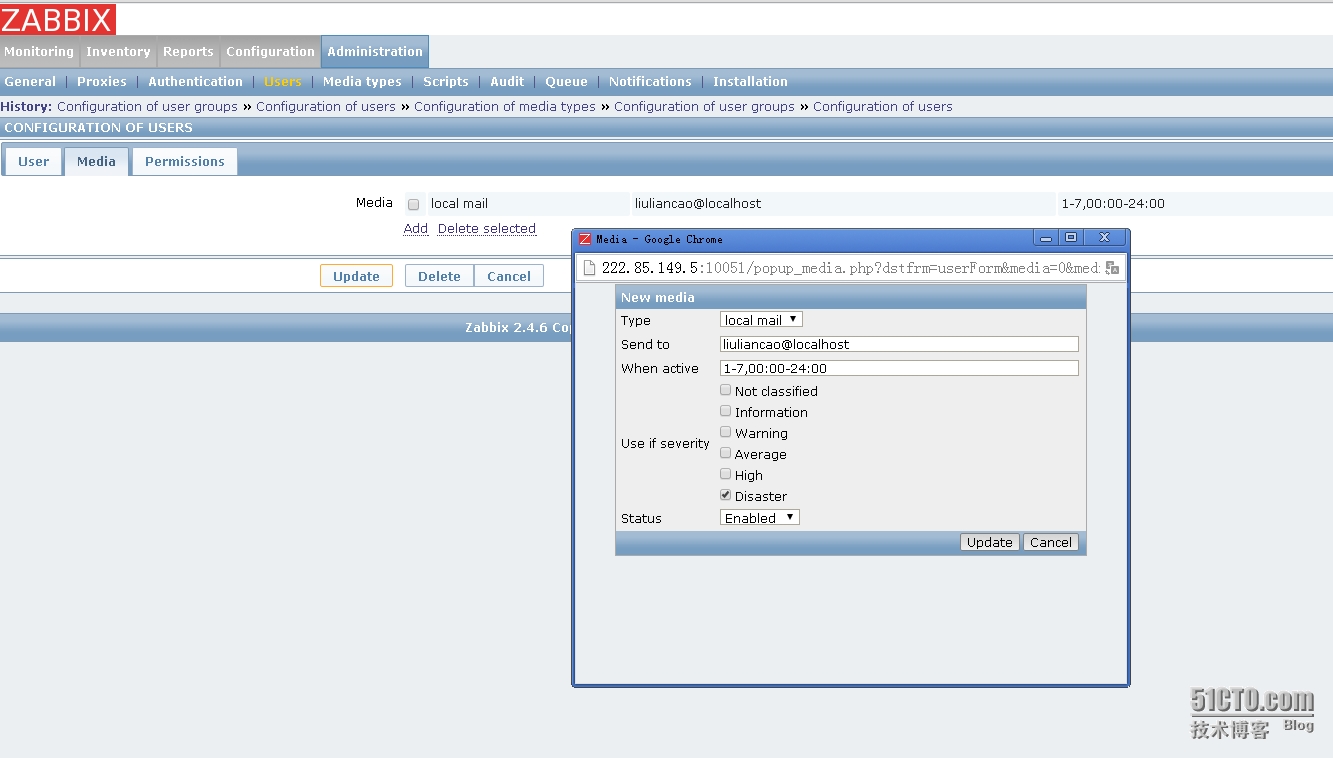Open first history link Configuration of user groups

[147, 106]
